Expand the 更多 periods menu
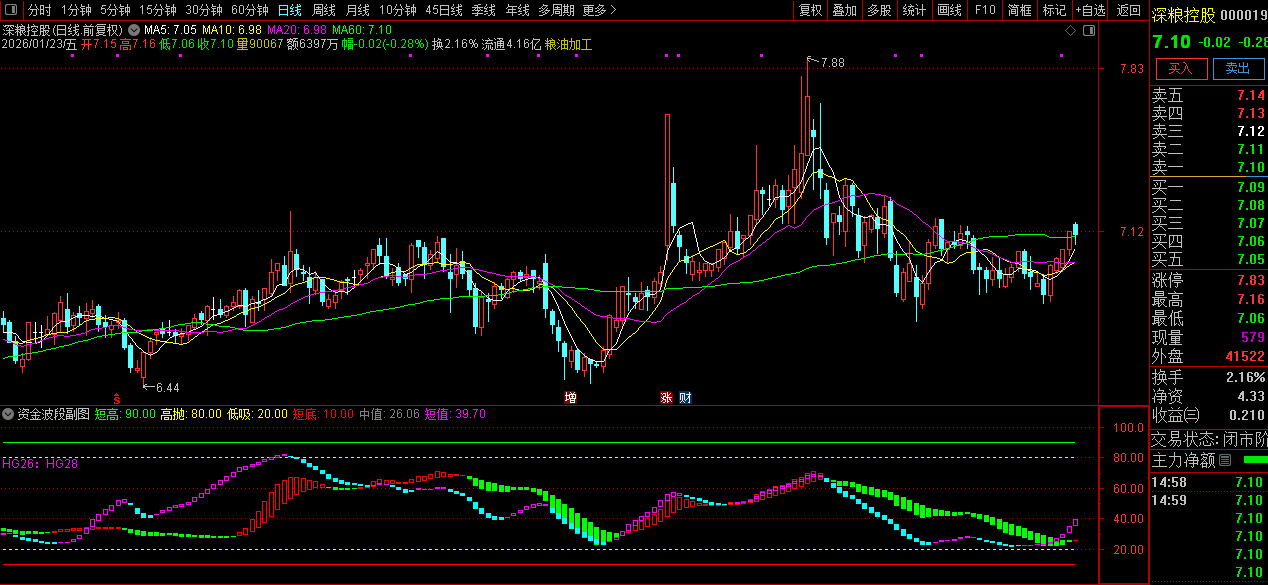This screenshot has width=1268, height=585. (599, 10)
